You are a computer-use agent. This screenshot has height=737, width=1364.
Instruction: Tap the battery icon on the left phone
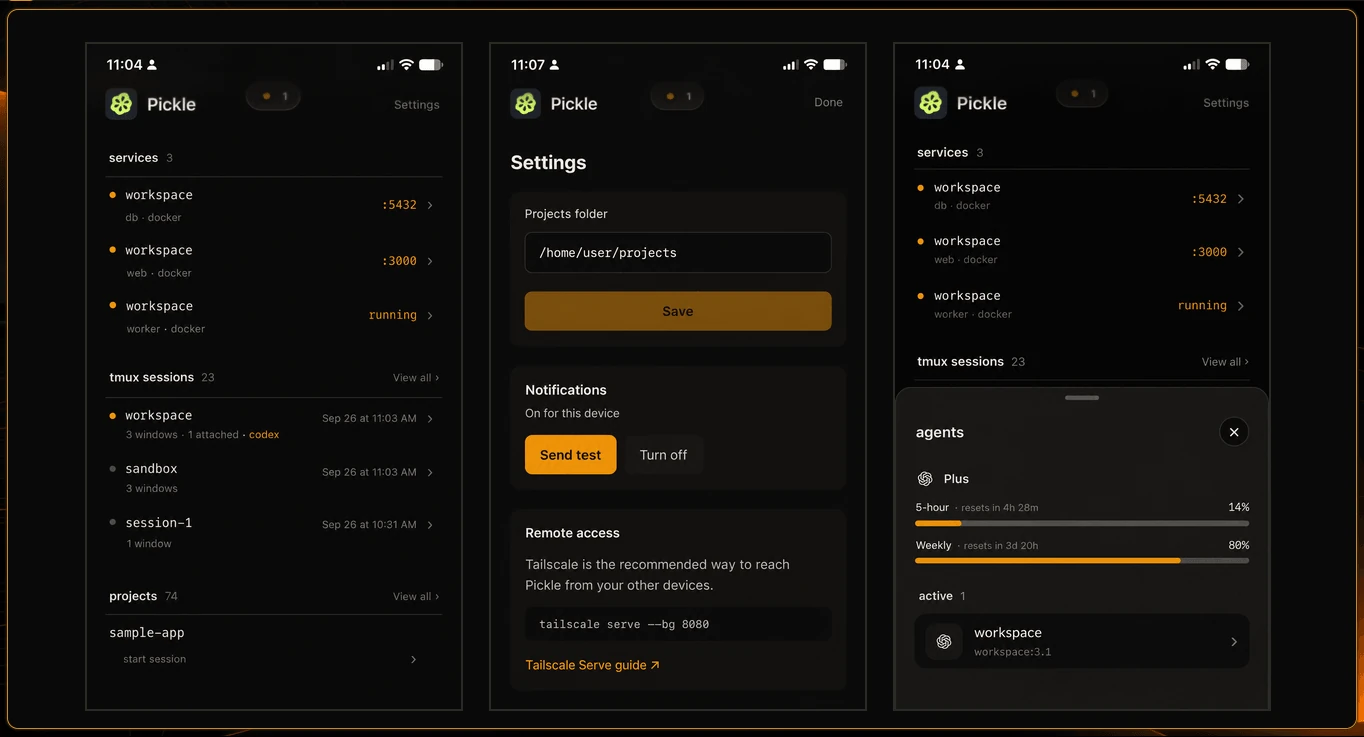click(x=431, y=65)
